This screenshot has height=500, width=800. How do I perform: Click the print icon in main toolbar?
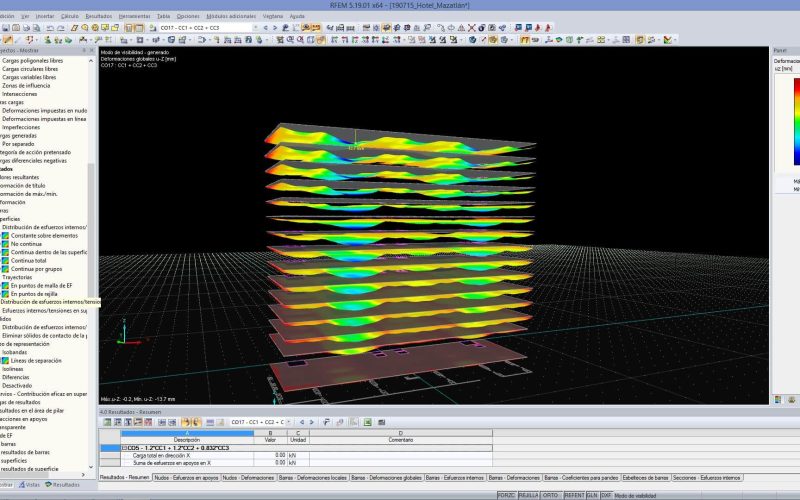[26, 28]
